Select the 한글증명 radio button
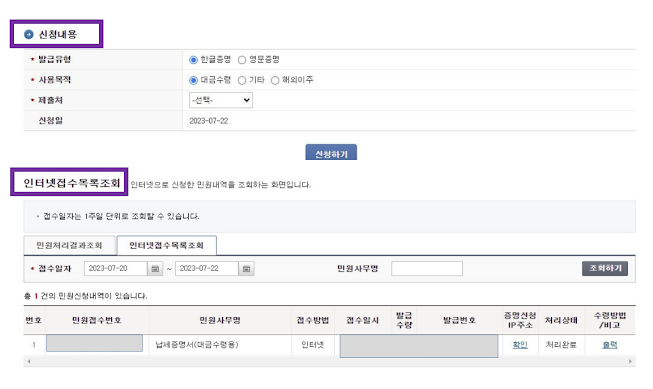 (193, 60)
